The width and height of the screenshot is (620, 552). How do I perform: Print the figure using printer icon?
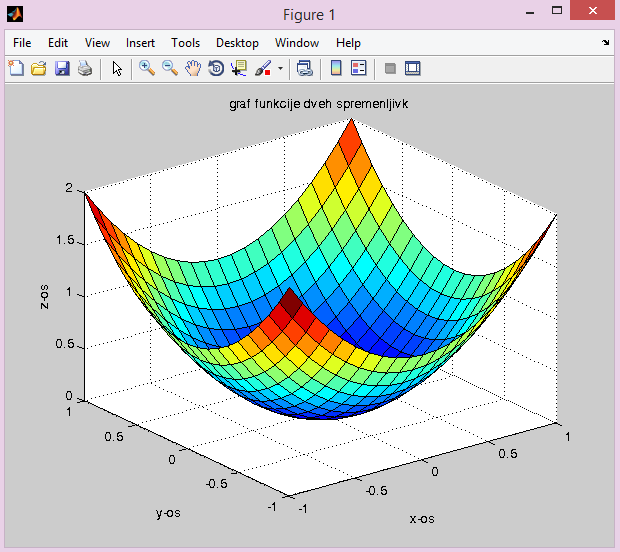pos(85,69)
